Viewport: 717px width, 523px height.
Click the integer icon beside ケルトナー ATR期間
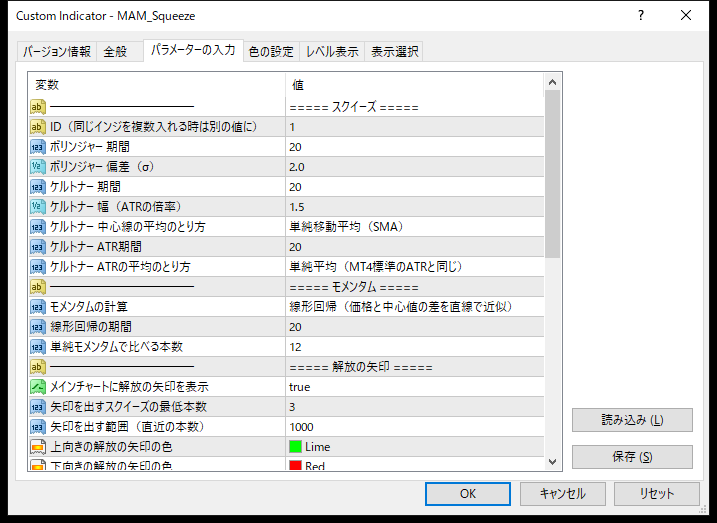coord(37,247)
